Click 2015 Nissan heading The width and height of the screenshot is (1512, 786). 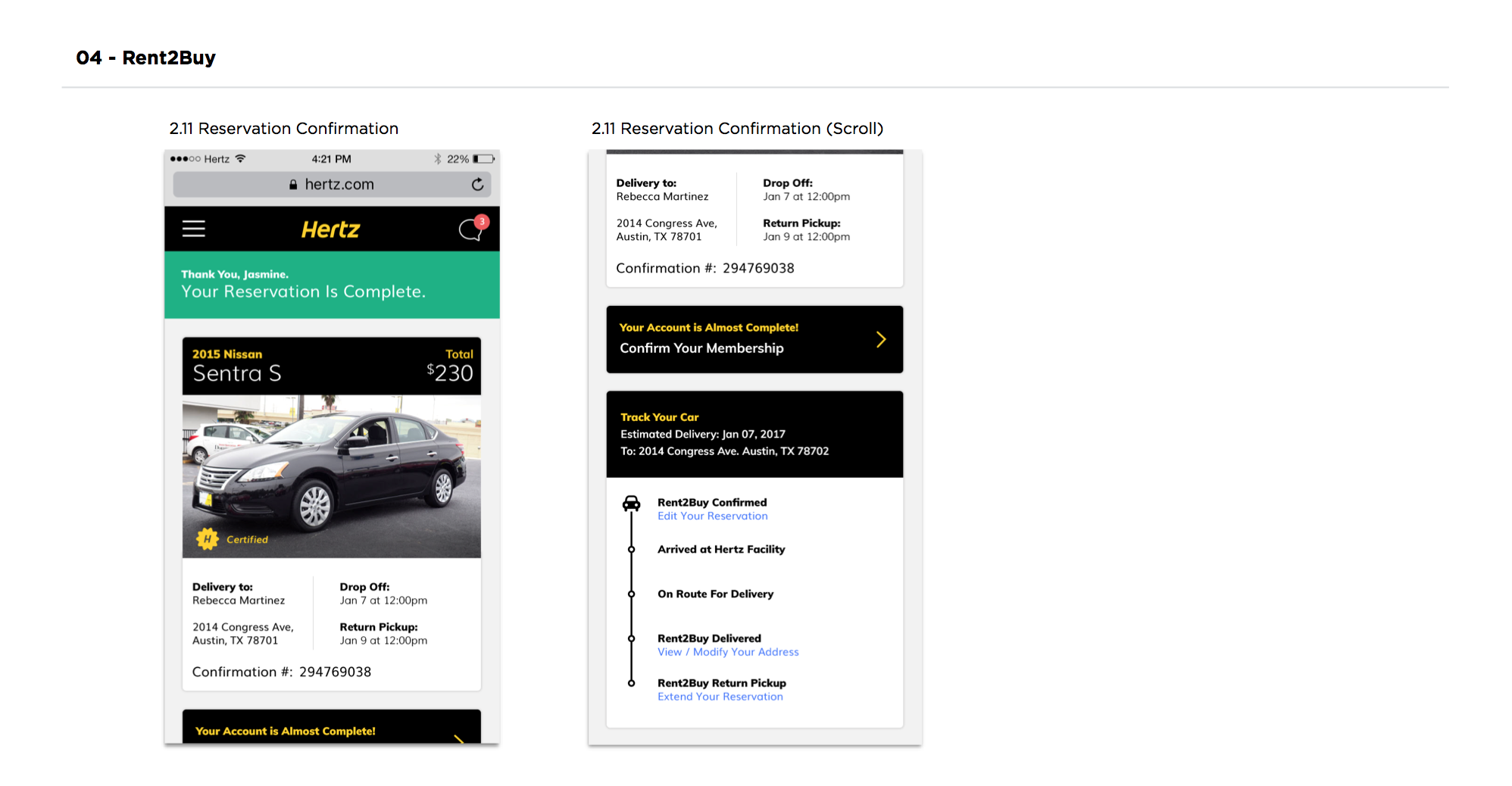coord(227,354)
